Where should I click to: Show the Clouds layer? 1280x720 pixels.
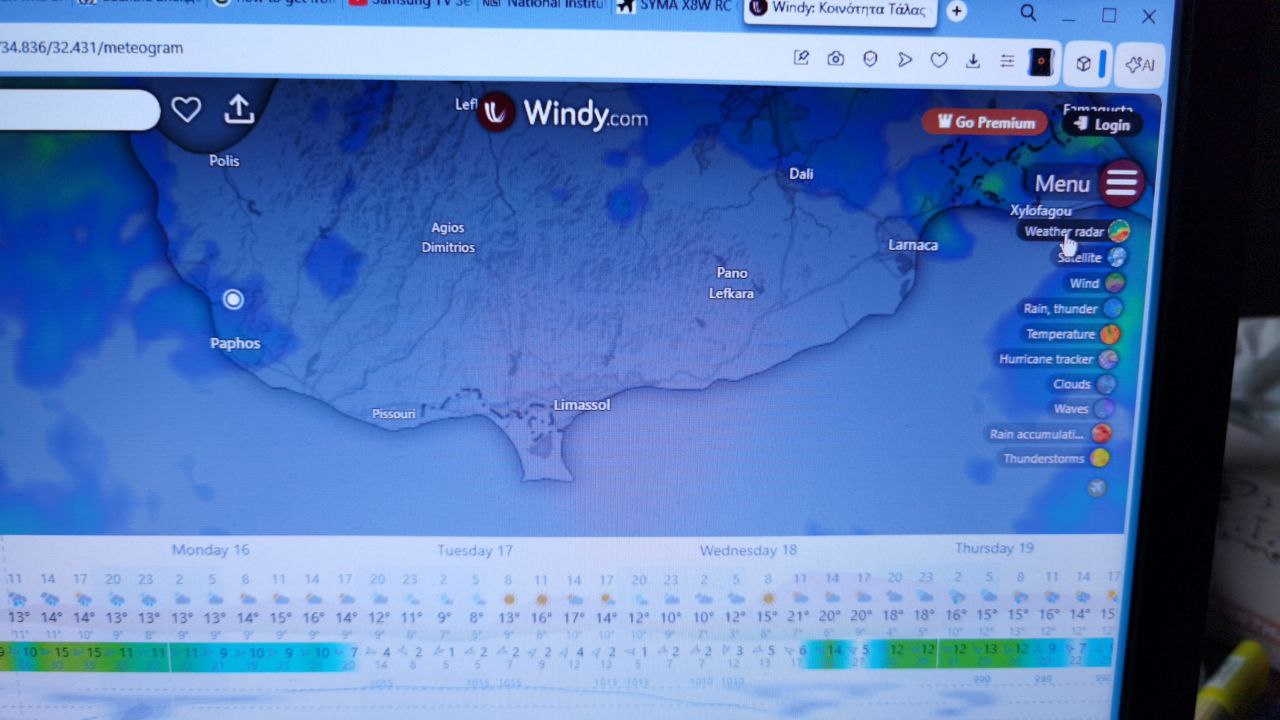pos(1105,384)
